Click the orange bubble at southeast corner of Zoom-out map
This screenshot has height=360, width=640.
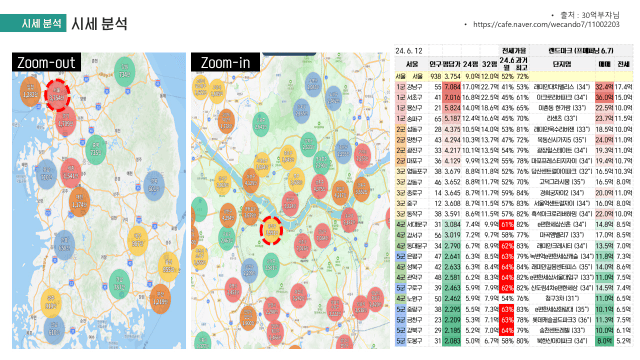pos(160,299)
